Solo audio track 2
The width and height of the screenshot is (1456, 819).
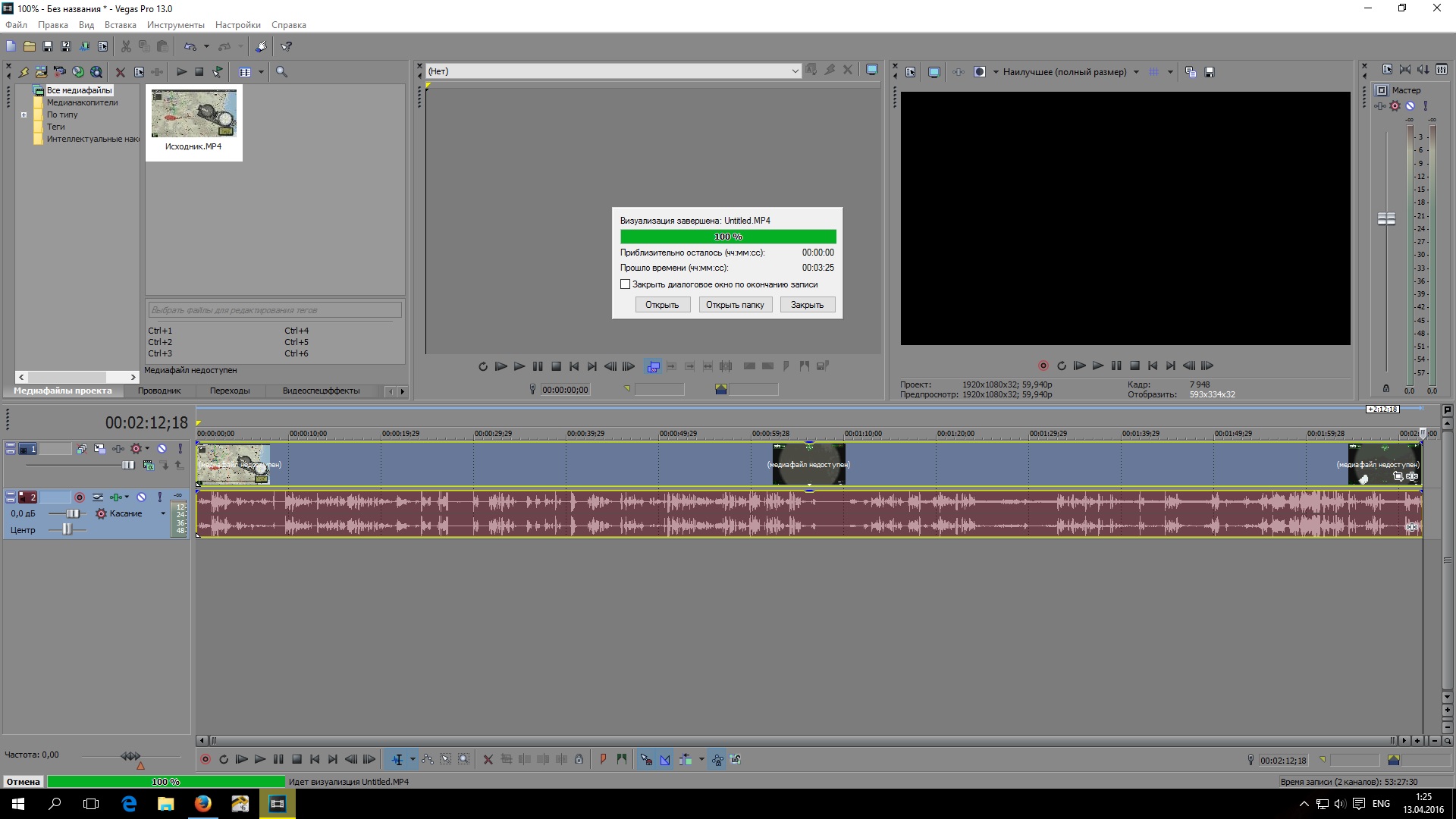click(x=159, y=497)
